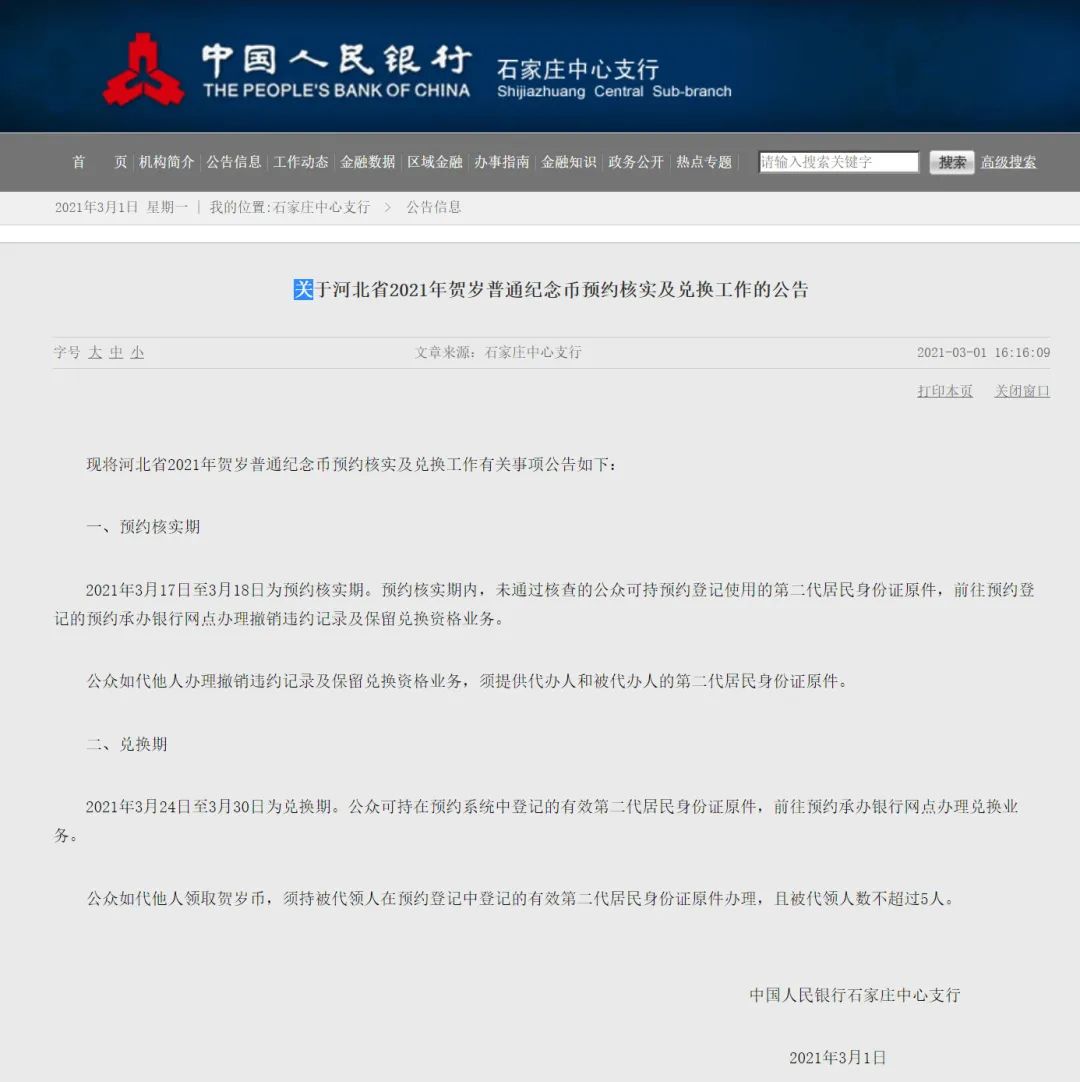Screen dimensions: 1080x1082
Task: Open the 区域金融 navigation item
Action: click(435, 162)
